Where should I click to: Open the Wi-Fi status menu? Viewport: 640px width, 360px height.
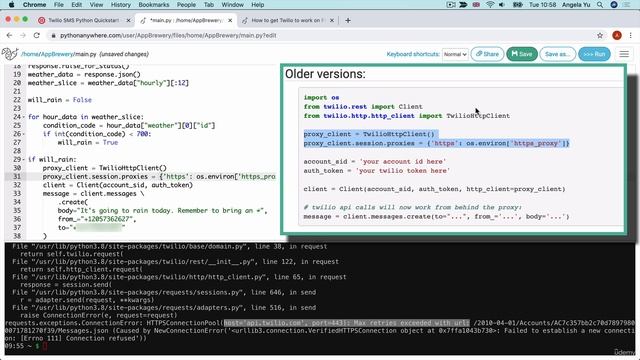point(490,4)
